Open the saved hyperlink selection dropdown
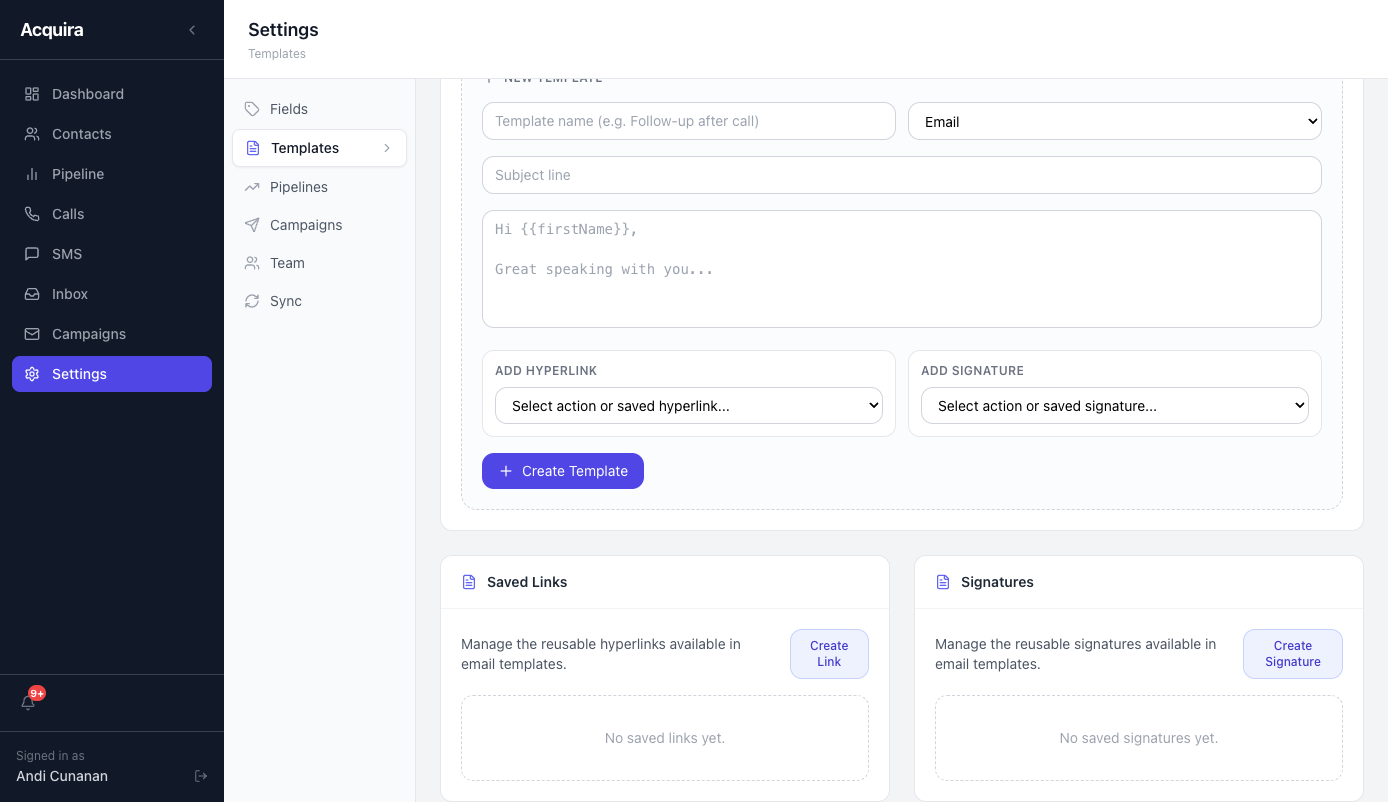1388x802 pixels. (688, 405)
